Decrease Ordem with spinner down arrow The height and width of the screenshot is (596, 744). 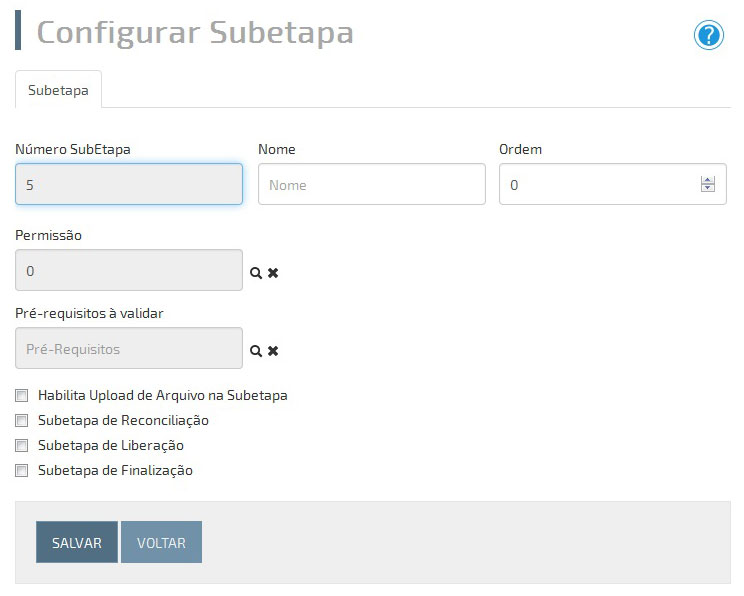(x=707, y=188)
